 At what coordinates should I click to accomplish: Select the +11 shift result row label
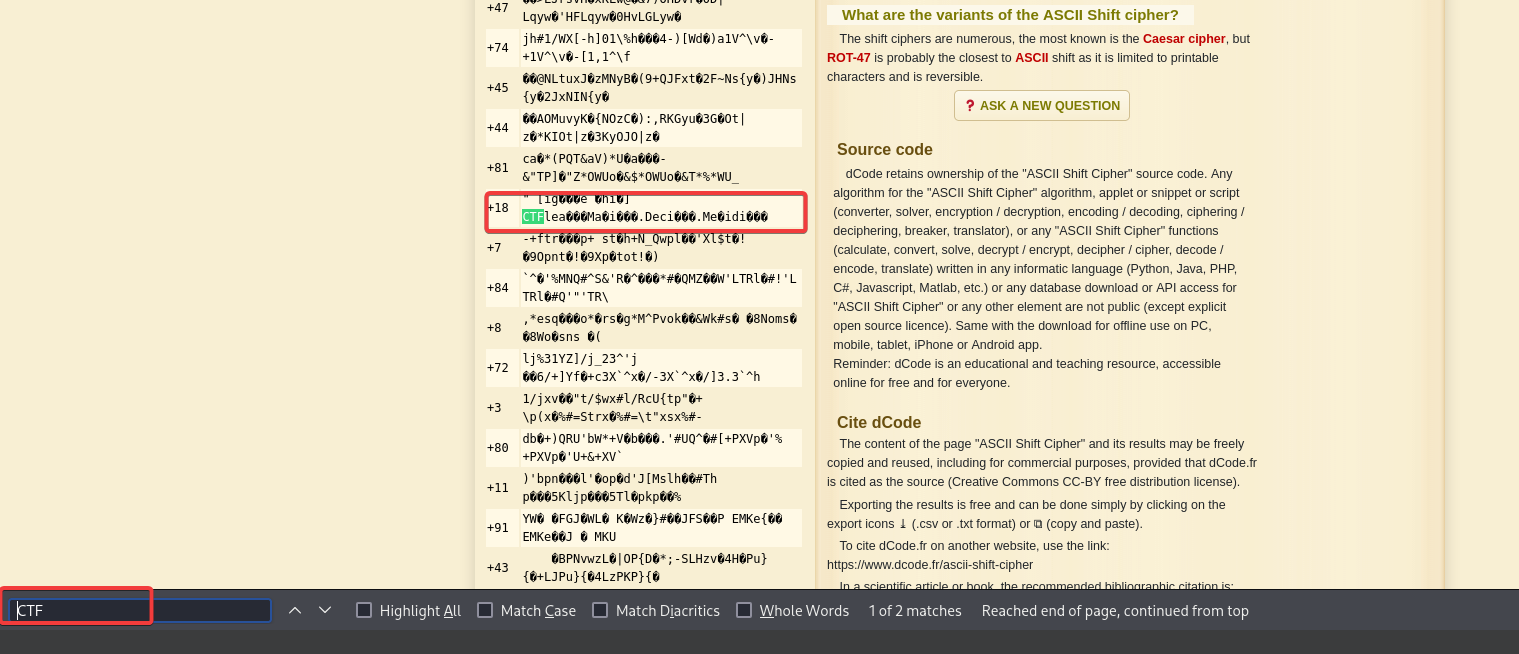click(498, 488)
